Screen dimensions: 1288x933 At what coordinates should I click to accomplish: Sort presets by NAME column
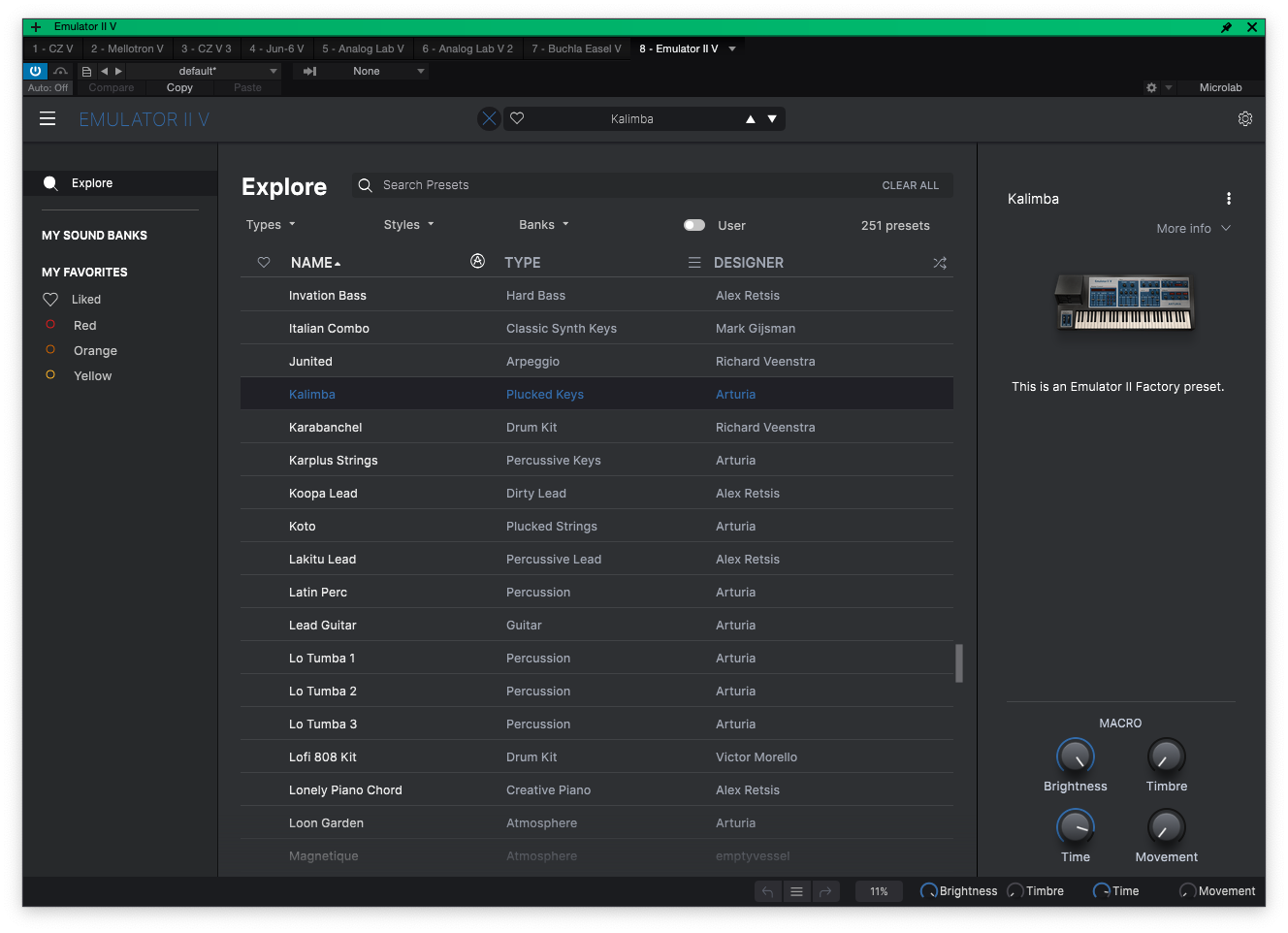[x=315, y=263]
